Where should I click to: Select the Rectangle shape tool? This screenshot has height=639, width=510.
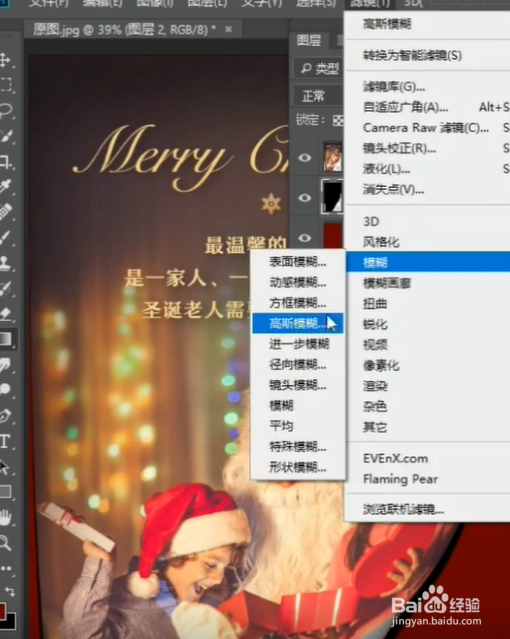coord(6,492)
